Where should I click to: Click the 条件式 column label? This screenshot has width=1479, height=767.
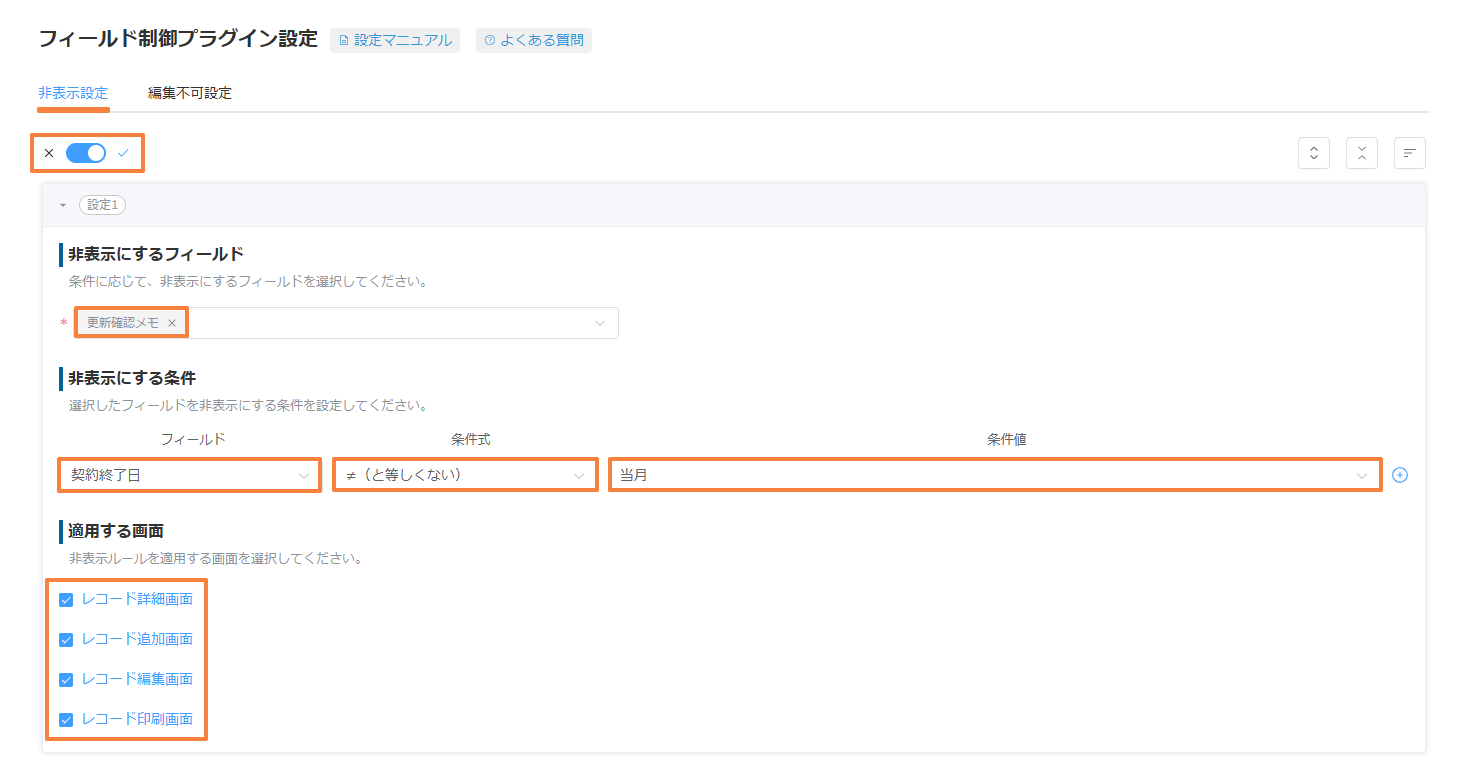click(x=471, y=439)
